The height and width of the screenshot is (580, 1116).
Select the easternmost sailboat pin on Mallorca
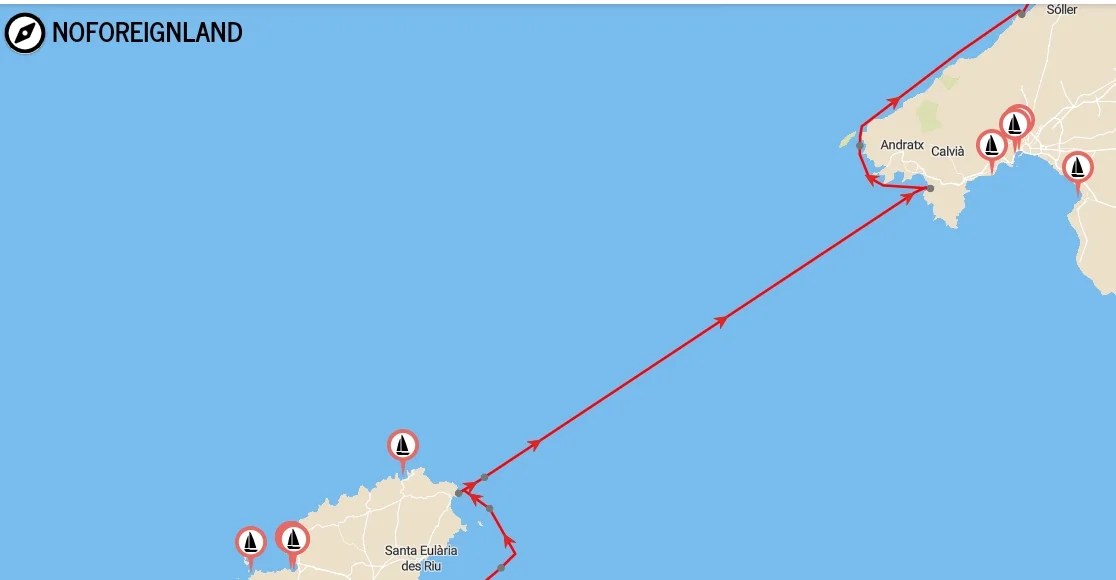click(1078, 172)
